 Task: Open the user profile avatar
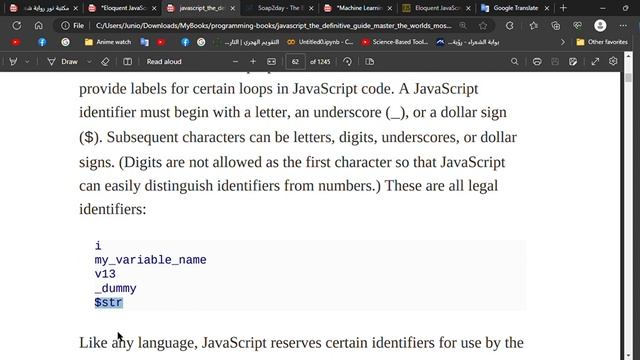[x=600, y=26]
